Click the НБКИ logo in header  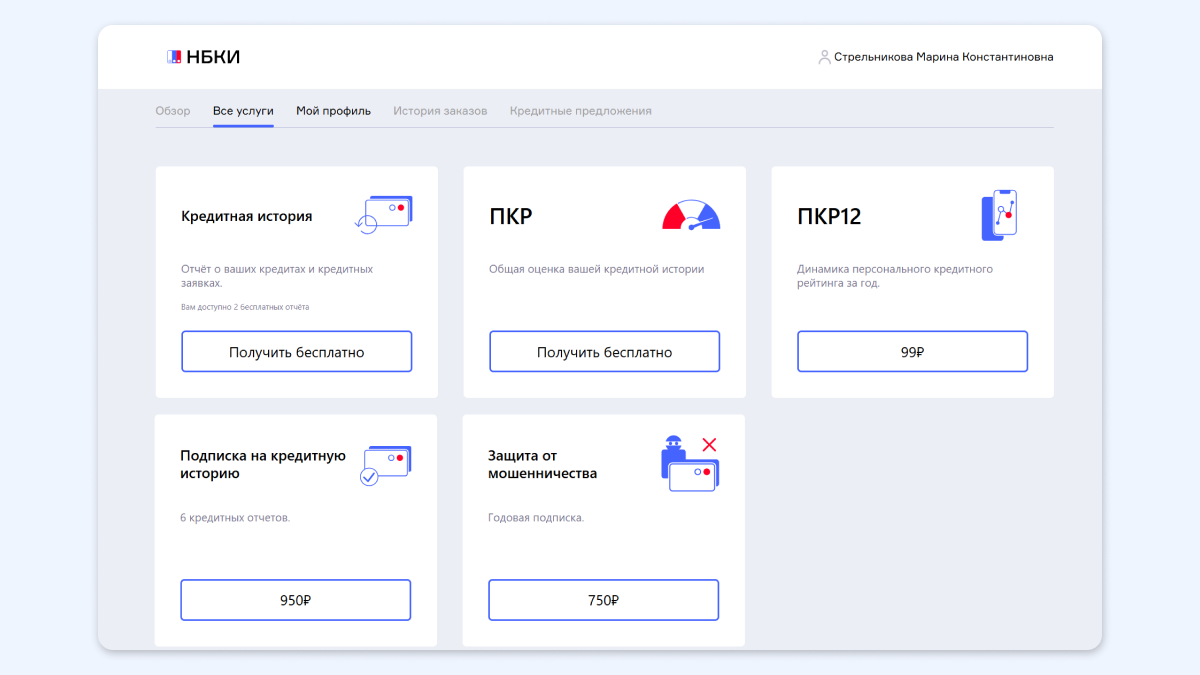click(203, 57)
